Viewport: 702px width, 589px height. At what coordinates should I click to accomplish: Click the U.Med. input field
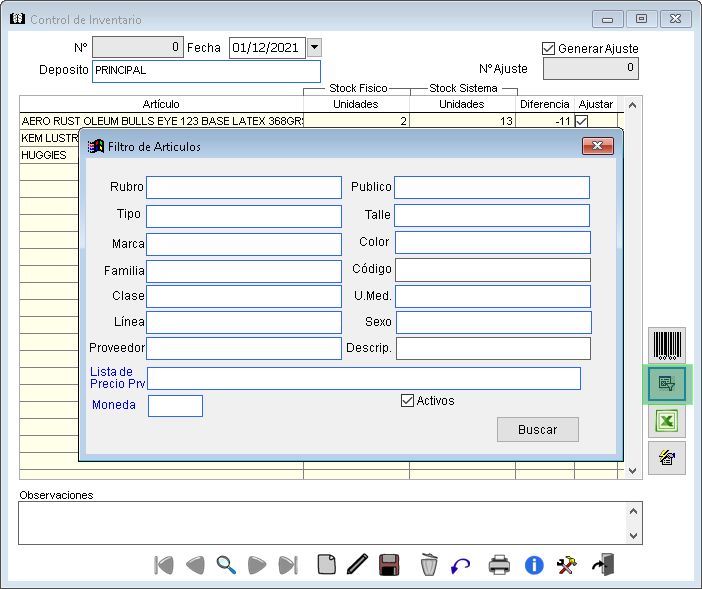click(493, 297)
